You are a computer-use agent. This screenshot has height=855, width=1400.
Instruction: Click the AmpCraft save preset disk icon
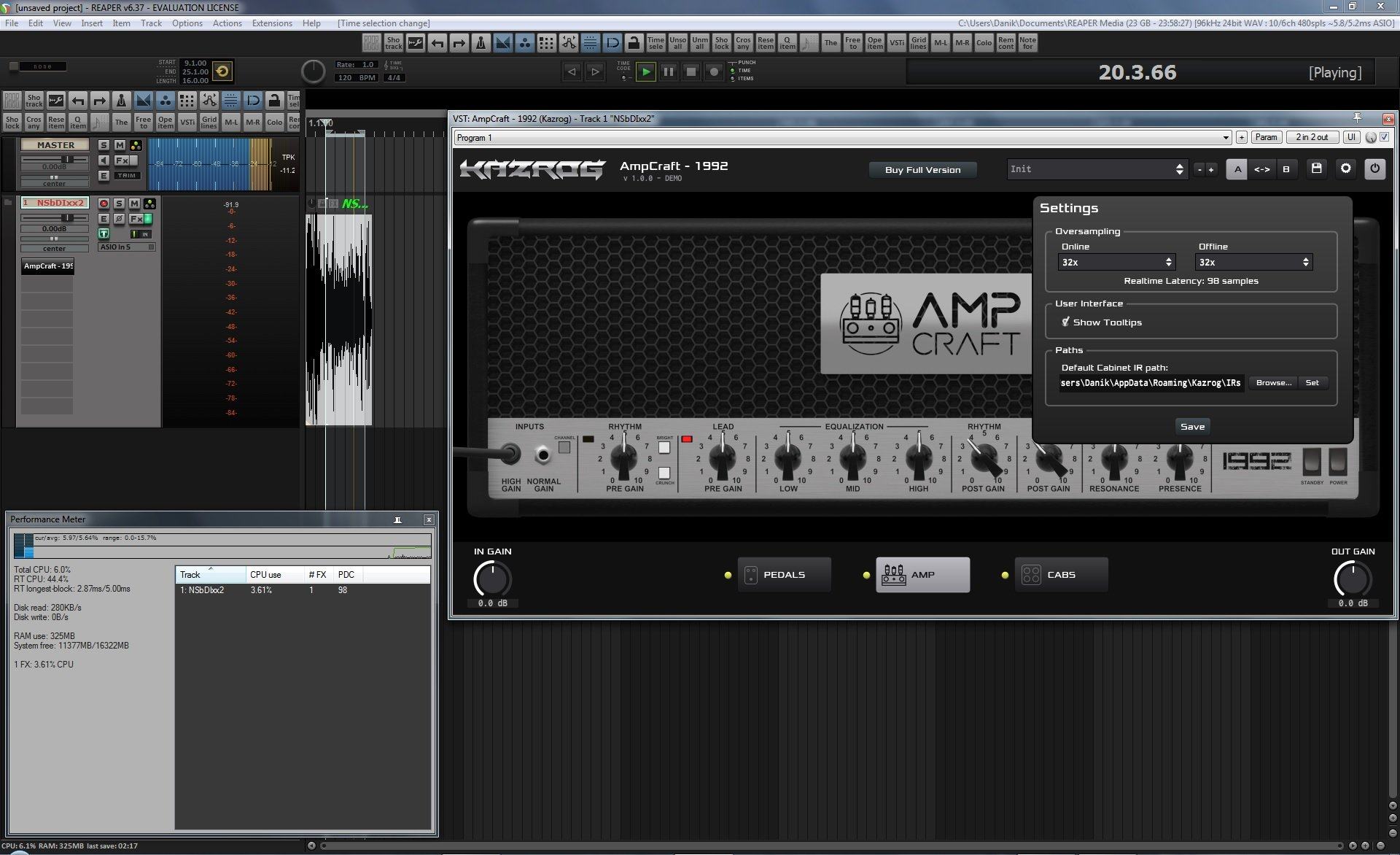[x=1316, y=169]
